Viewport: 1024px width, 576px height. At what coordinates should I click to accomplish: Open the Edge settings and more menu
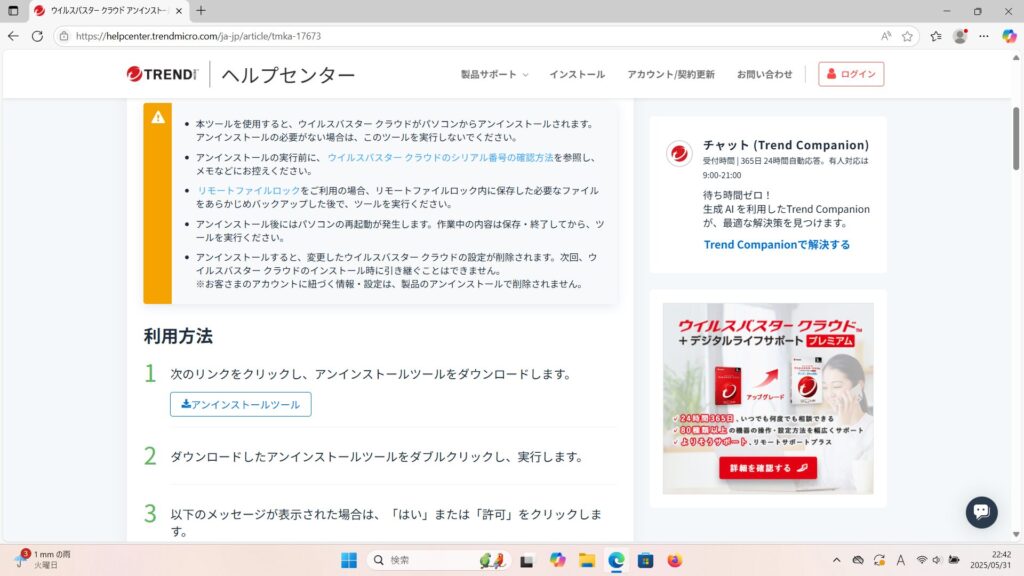pyautogui.click(x=984, y=36)
